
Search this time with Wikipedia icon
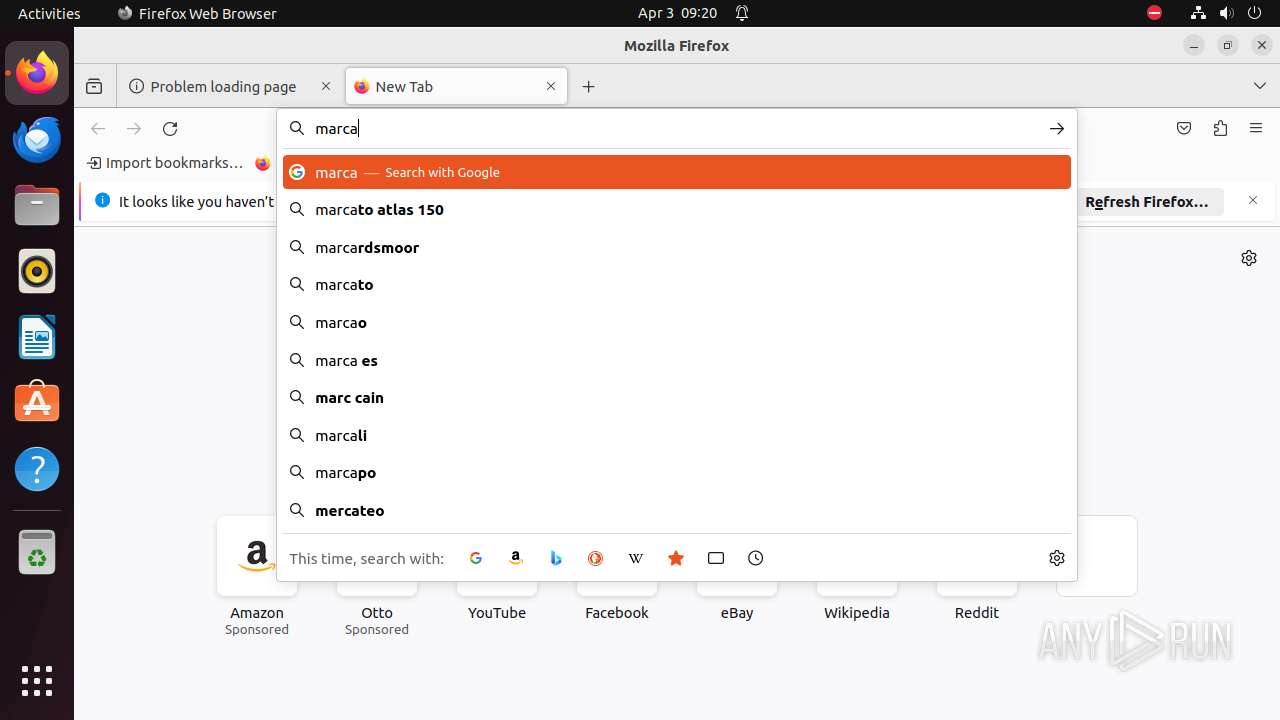[636, 558]
